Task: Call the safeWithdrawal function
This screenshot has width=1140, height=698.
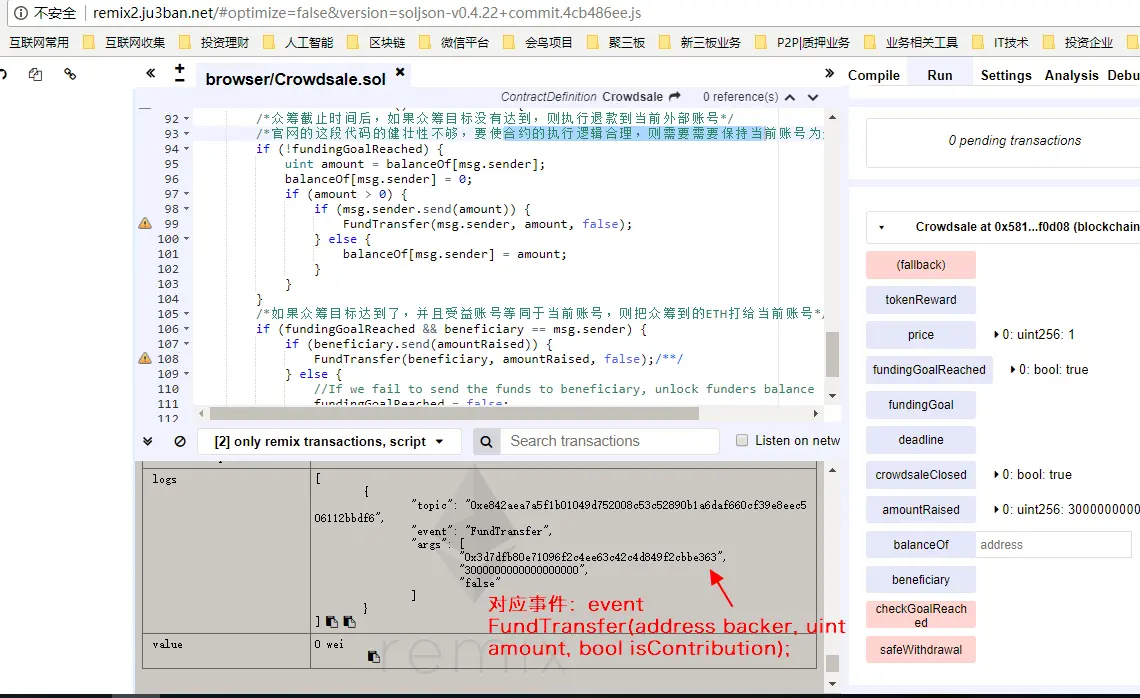Action: 920,649
